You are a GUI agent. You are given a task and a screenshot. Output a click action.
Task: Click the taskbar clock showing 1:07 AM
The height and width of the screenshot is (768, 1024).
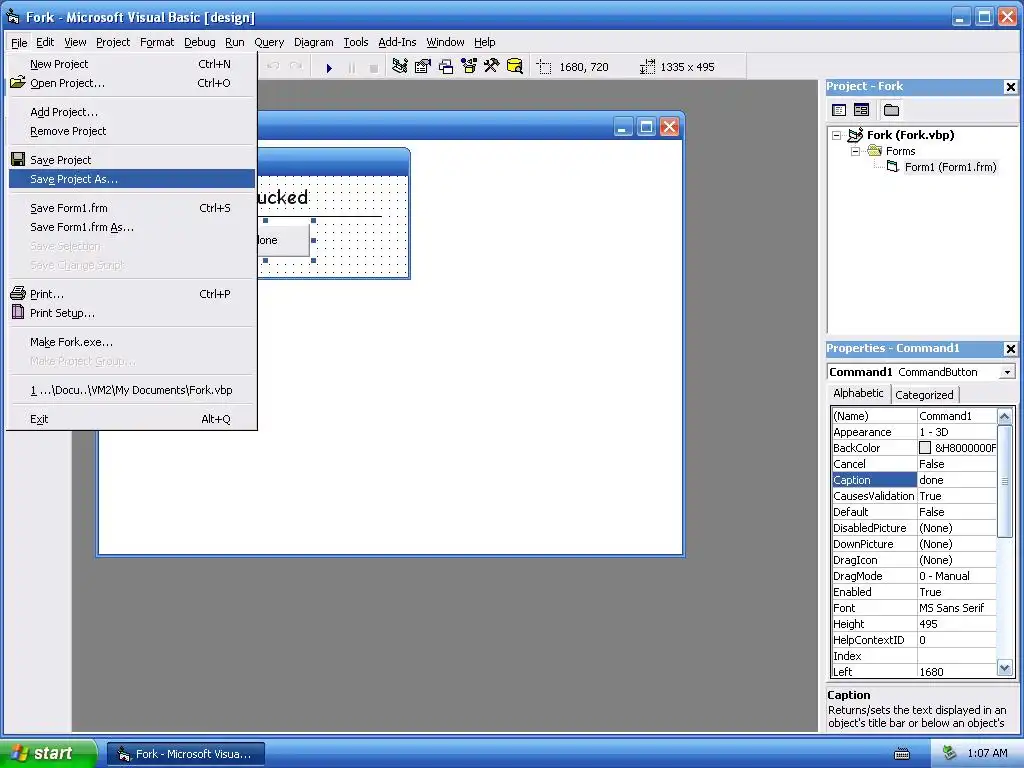(987, 753)
